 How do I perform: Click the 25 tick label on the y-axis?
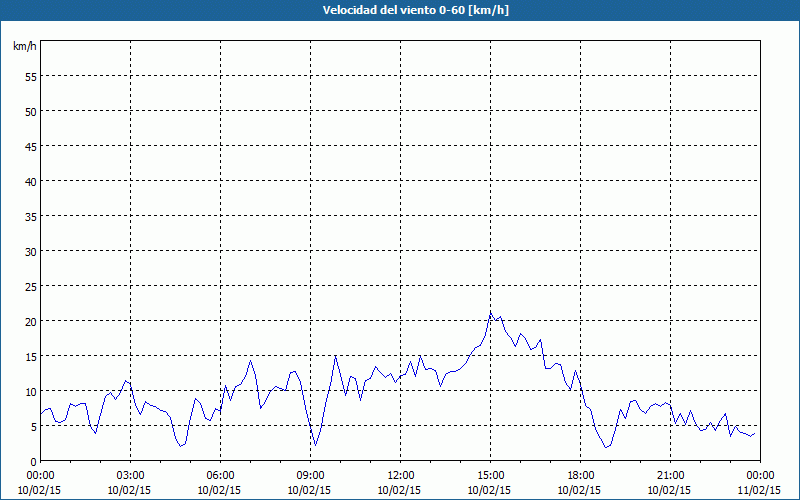click(30, 286)
